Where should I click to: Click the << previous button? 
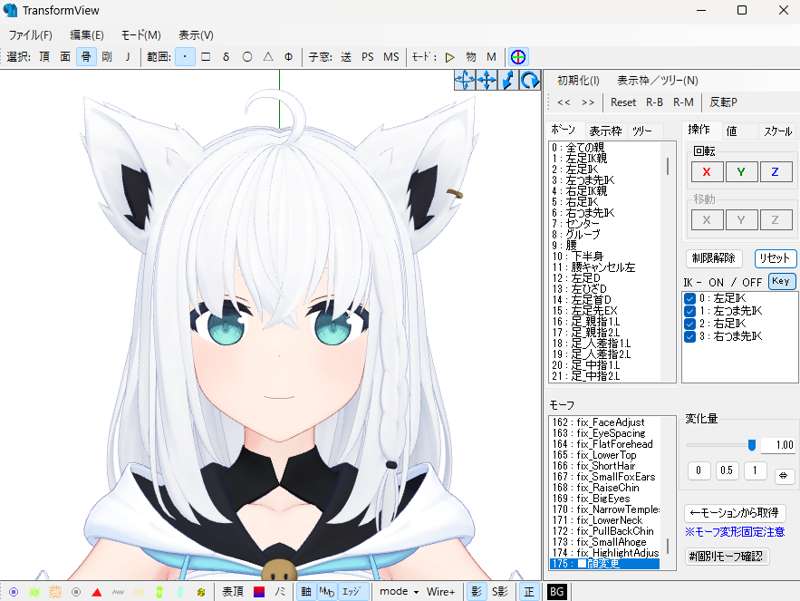coord(564,102)
